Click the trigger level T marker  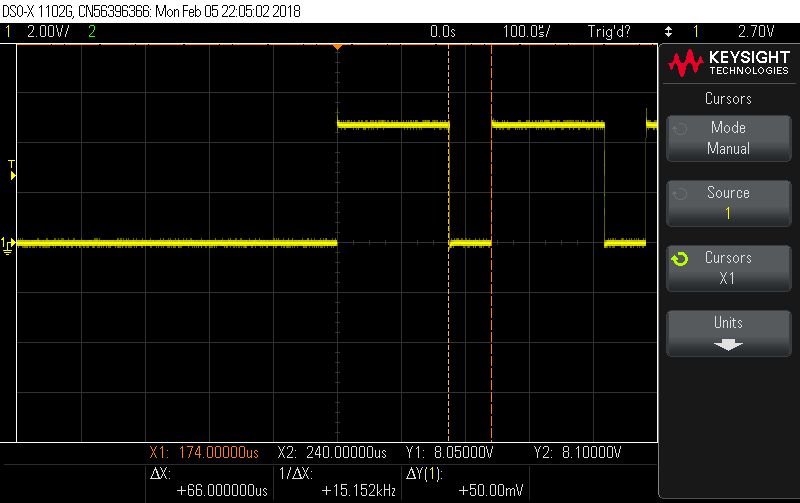point(12,170)
